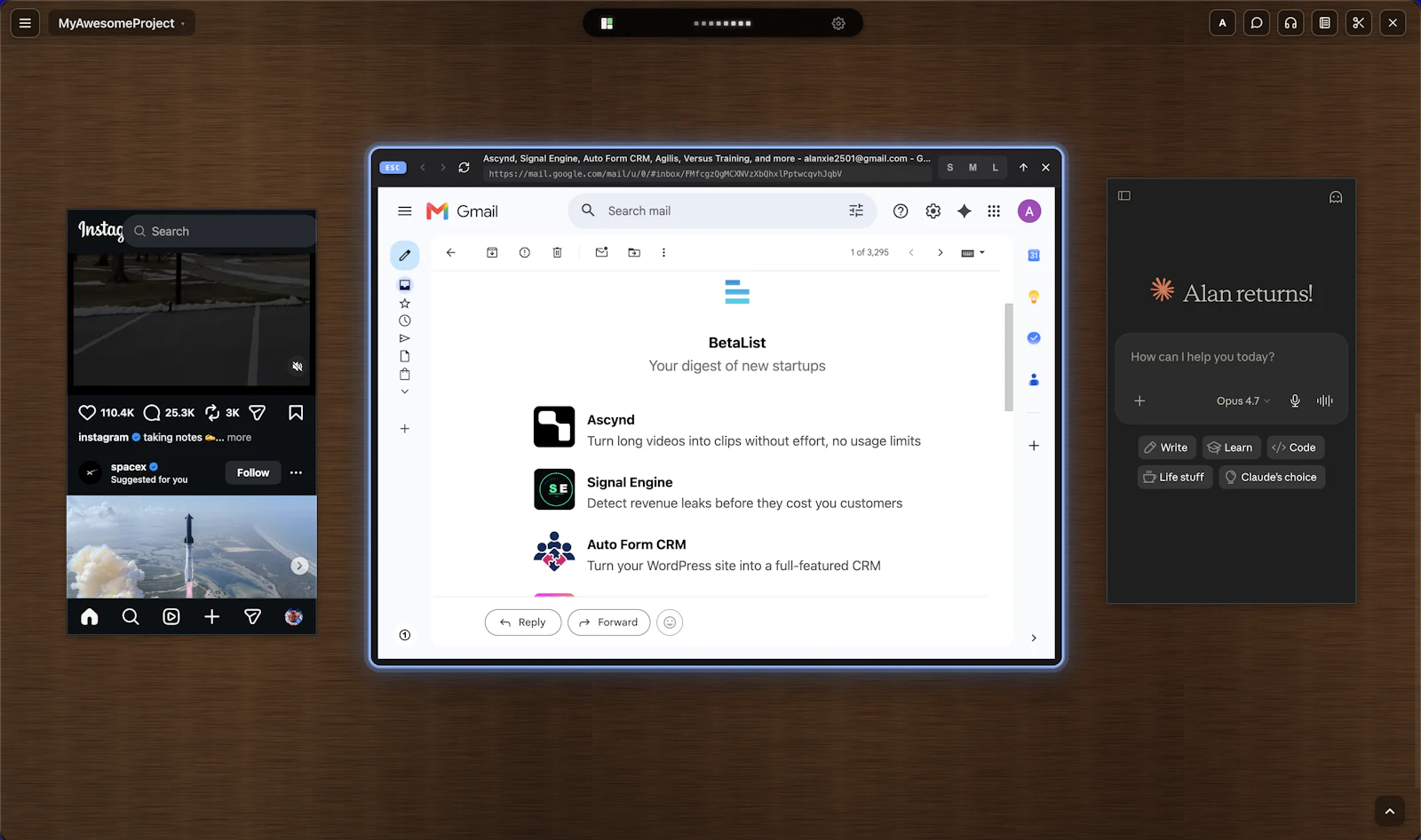
Task: Save the Instagram post with the bookmark icon
Action: coord(296,413)
